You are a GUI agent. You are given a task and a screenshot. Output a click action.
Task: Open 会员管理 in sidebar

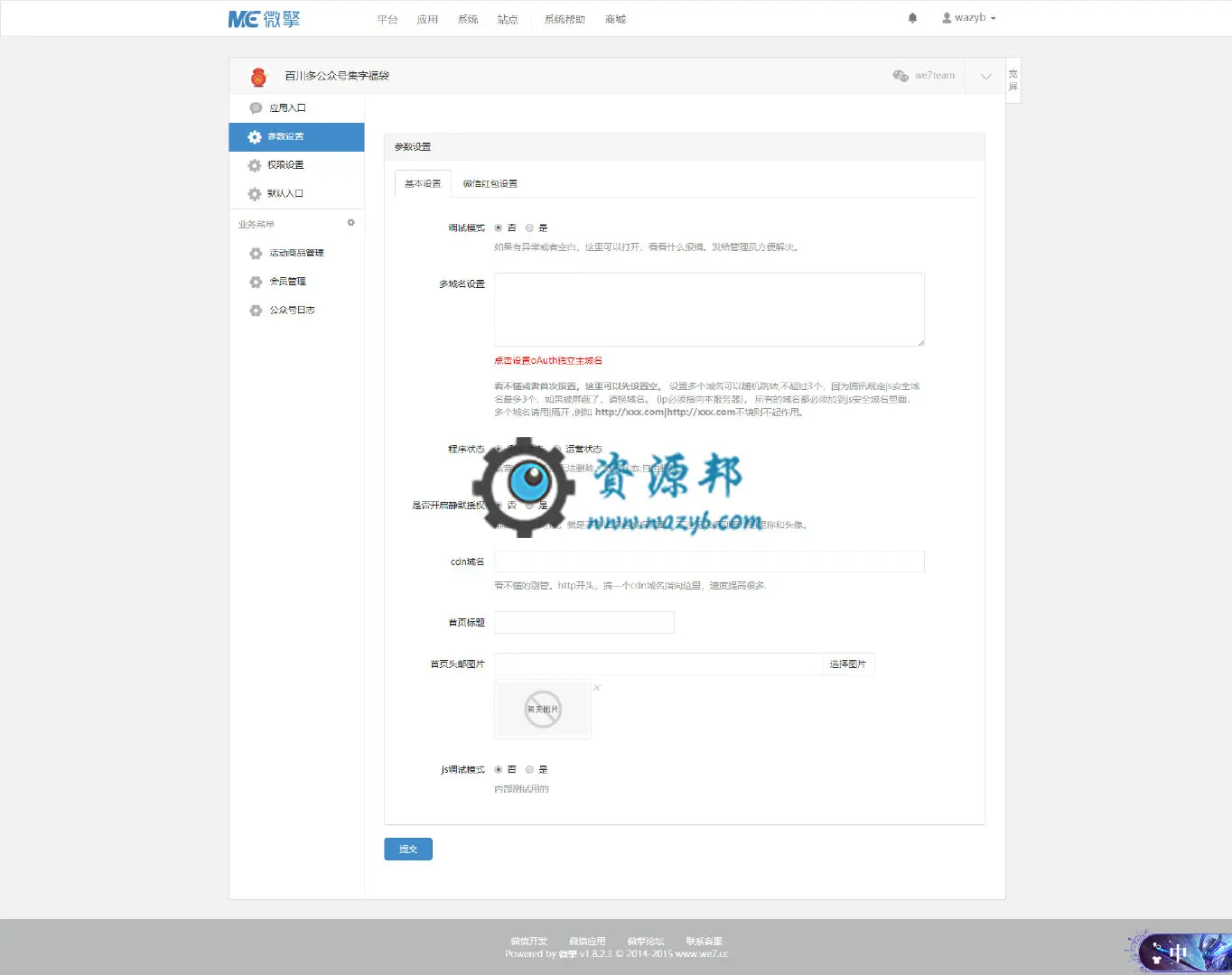297,282
